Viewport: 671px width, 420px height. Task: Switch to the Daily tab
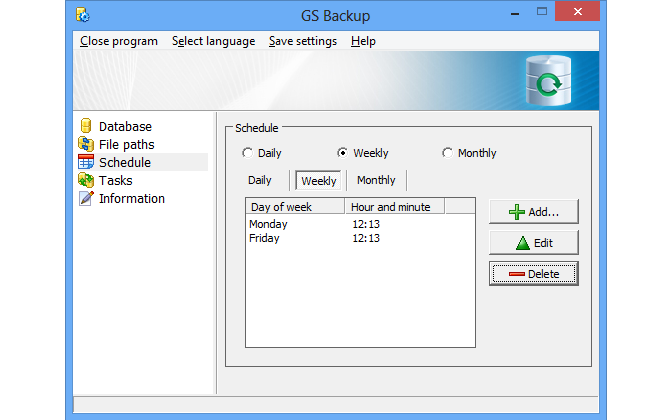click(x=260, y=181)
